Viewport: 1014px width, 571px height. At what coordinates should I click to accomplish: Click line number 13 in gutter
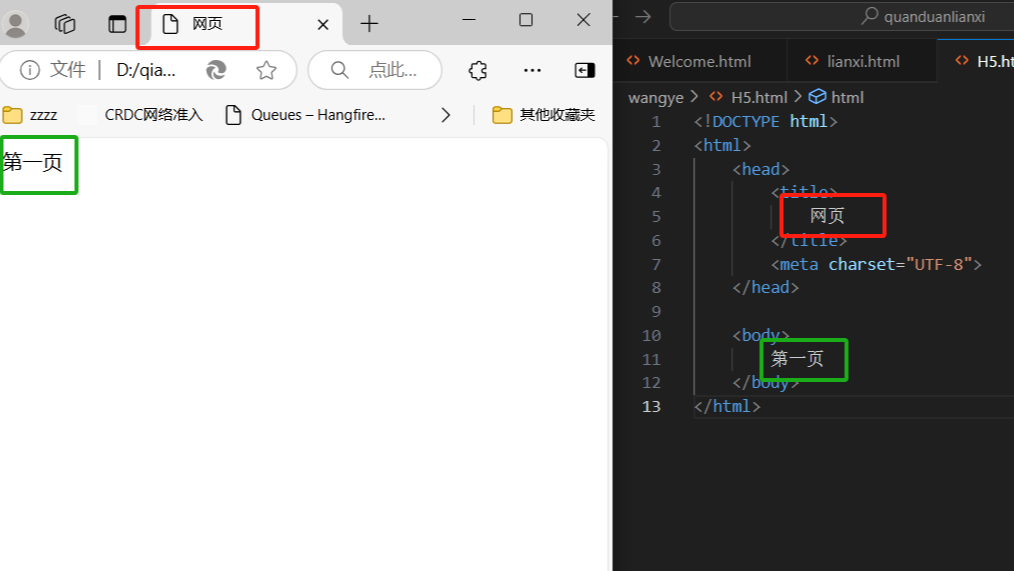(x=651, y=407)
